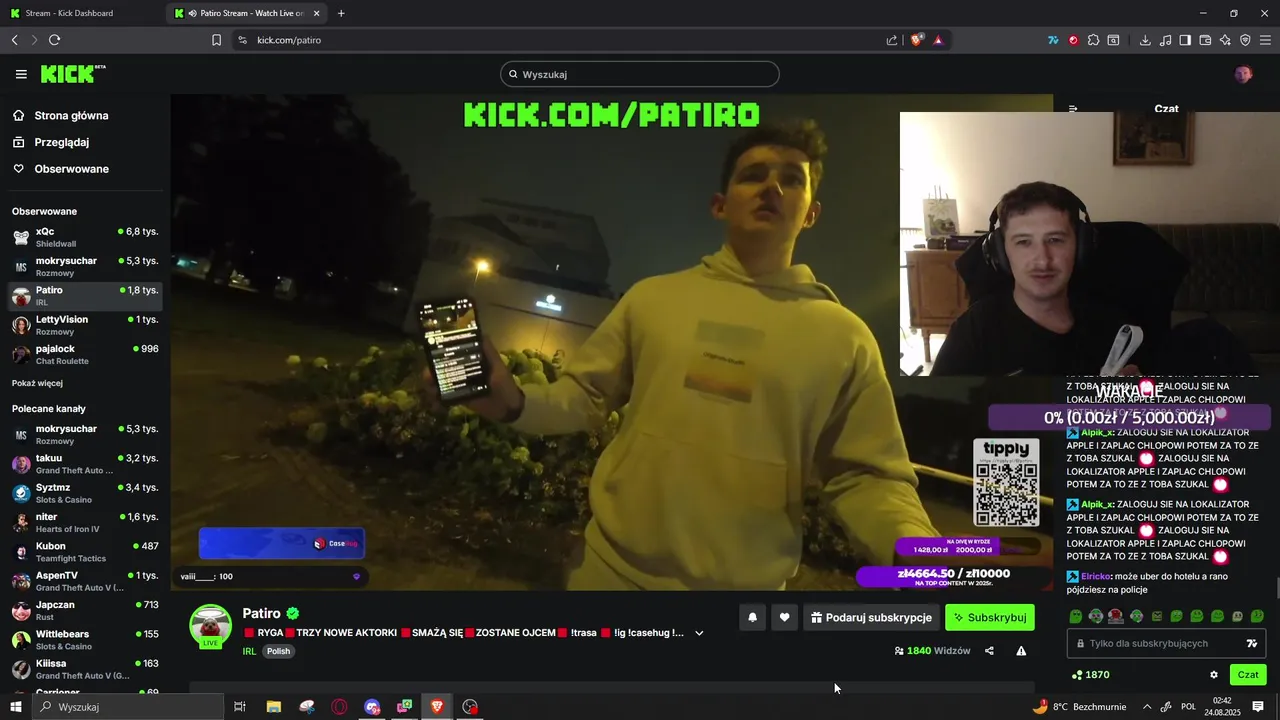Share the stream via share icon
This screenshot has width=1280, height=720.
[x=989, y=651]
